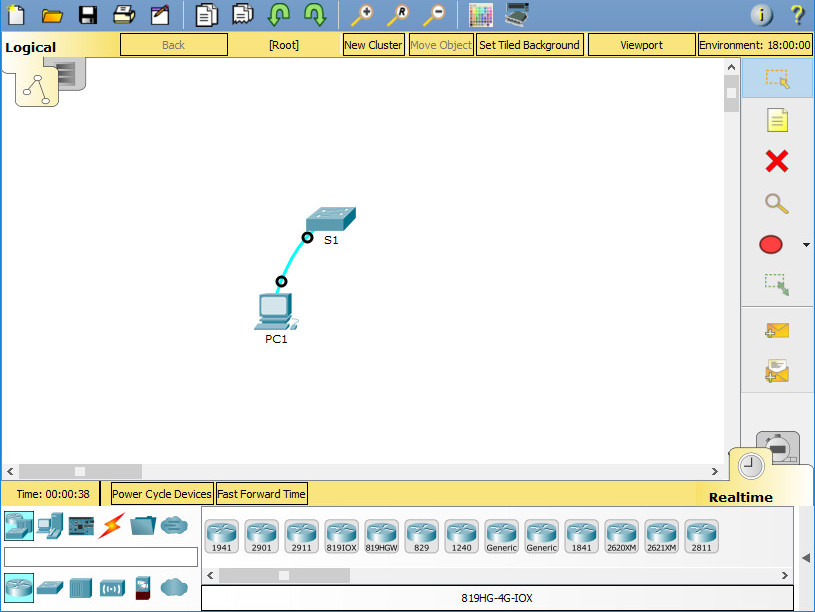Select the S1 switch on canvas
The width and height of the screenshot is (815, 612).
[330, 218]
